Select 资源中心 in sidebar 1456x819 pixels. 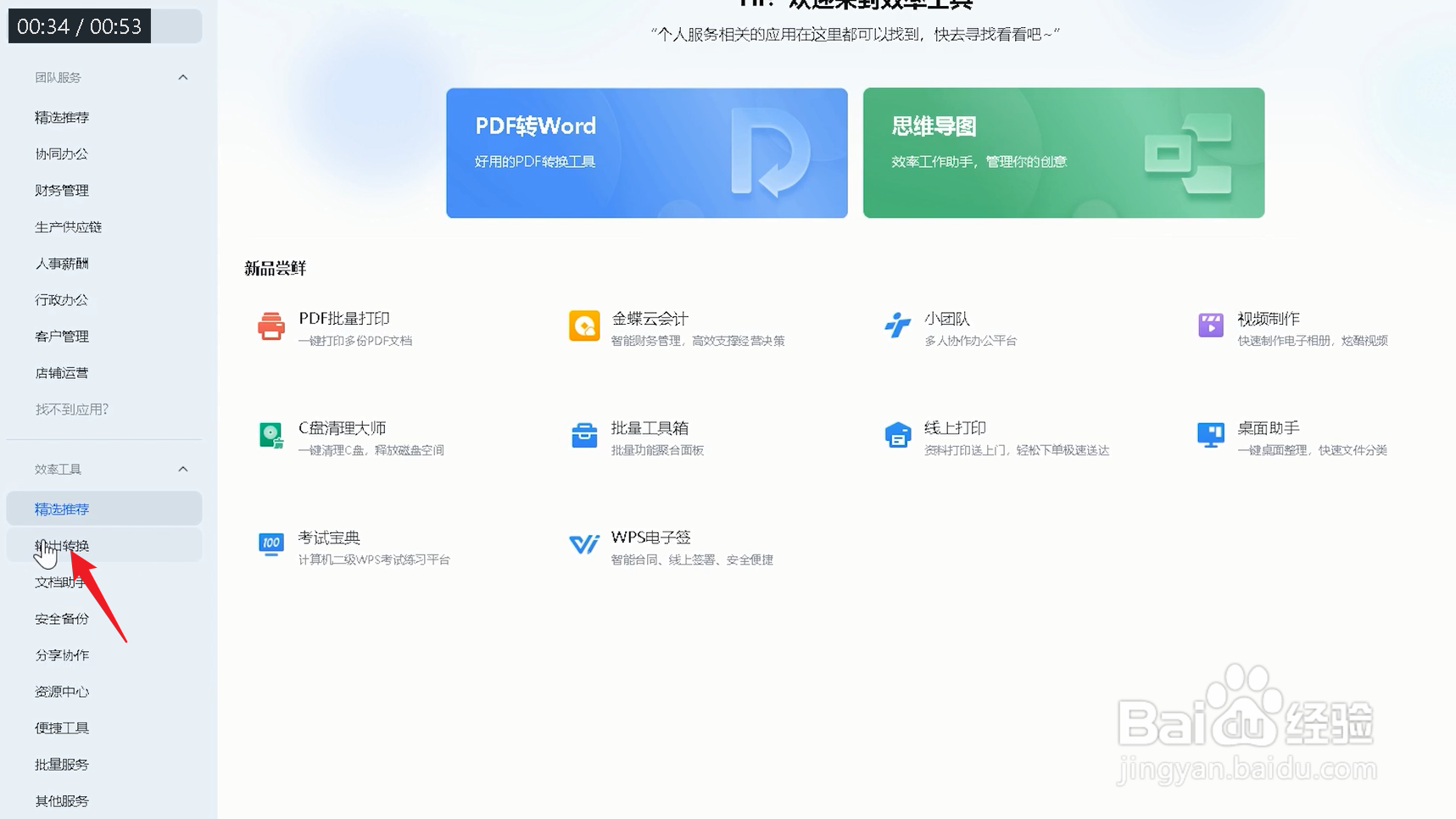pos(62,691)
